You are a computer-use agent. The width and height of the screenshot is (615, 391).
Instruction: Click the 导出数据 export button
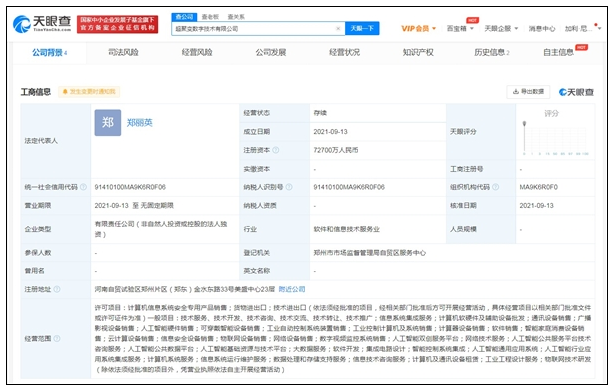[528, 92]
